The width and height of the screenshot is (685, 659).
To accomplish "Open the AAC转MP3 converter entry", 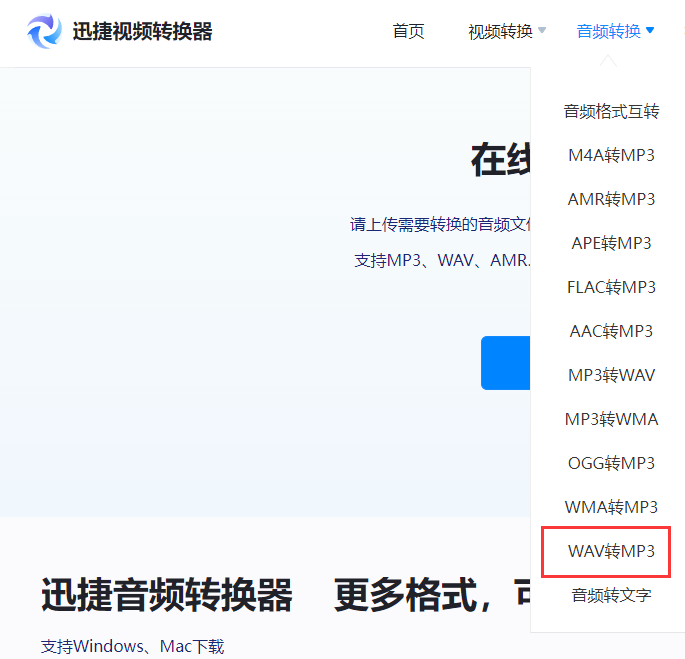I will point(611,331).
